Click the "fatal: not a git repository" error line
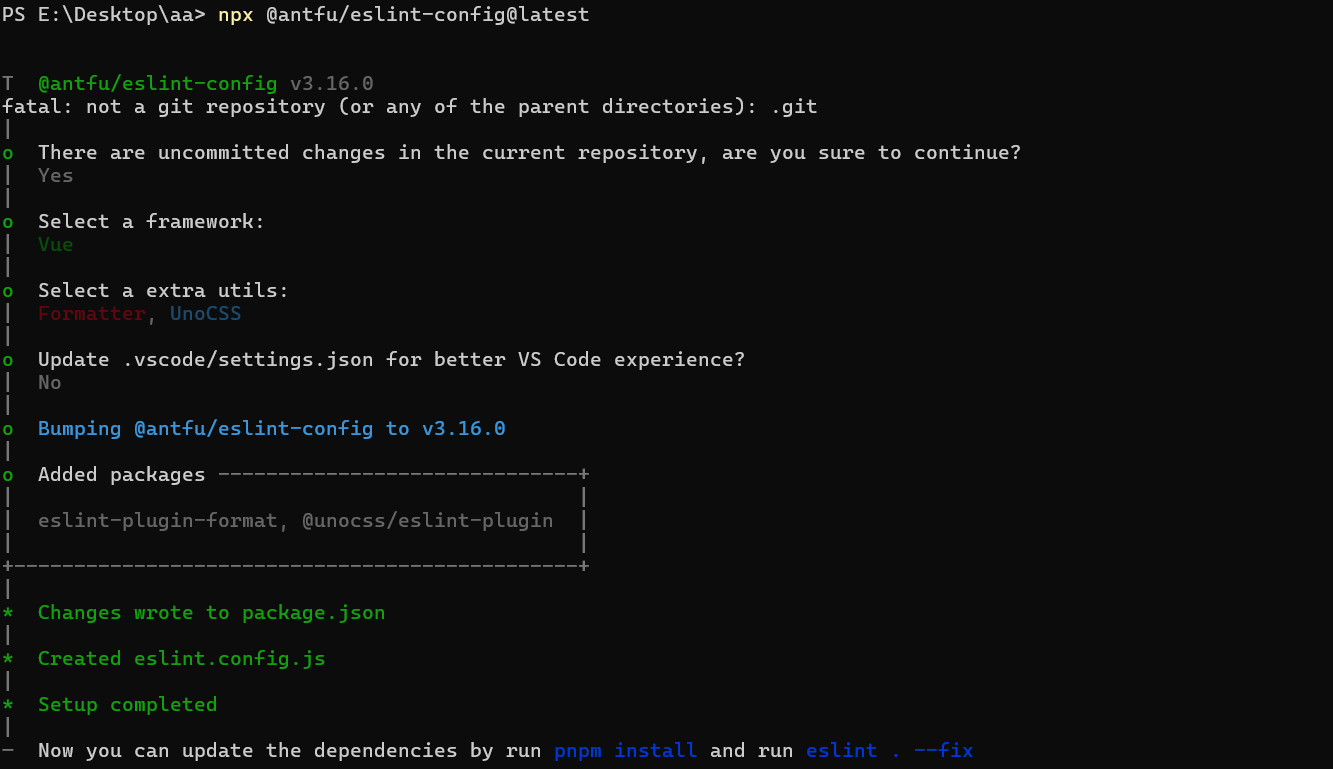1333x769 pixels. coord(410,107)
